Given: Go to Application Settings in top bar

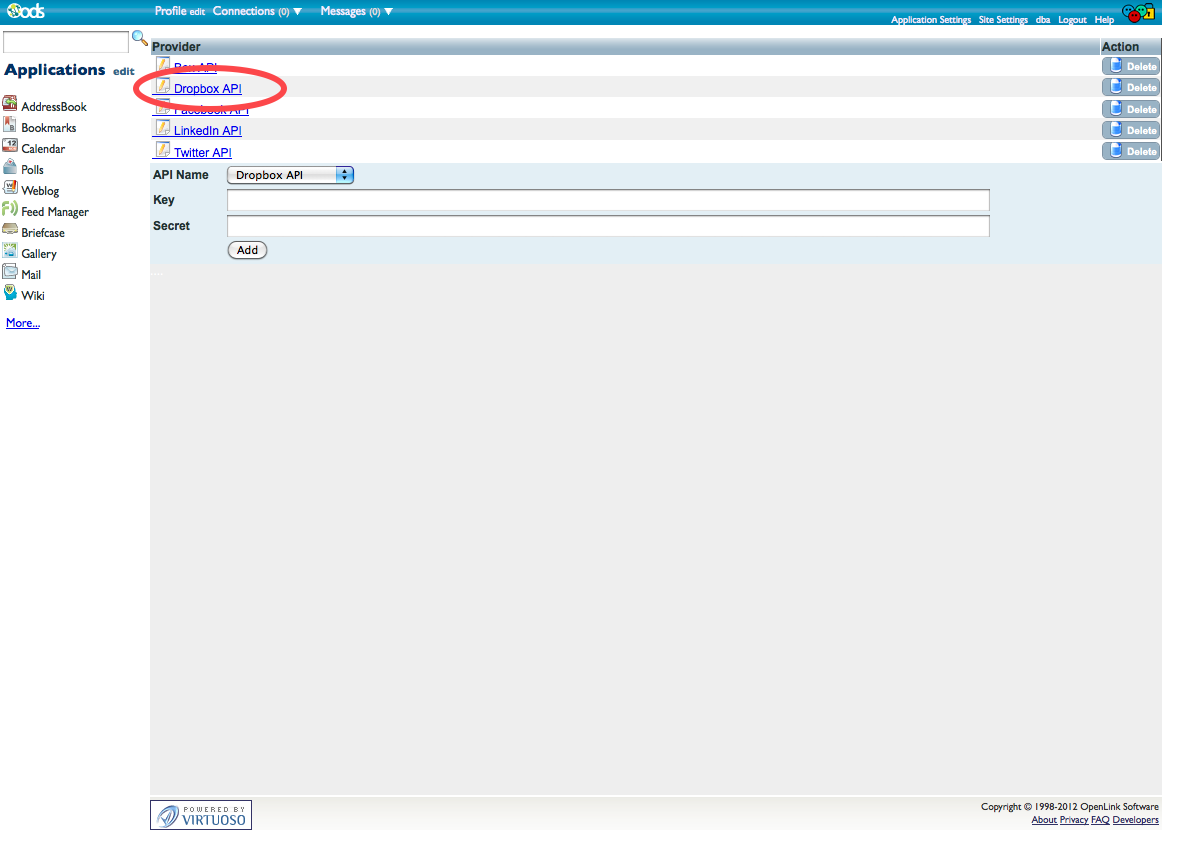Looking at the screenshot, I should tap(930, 20).
